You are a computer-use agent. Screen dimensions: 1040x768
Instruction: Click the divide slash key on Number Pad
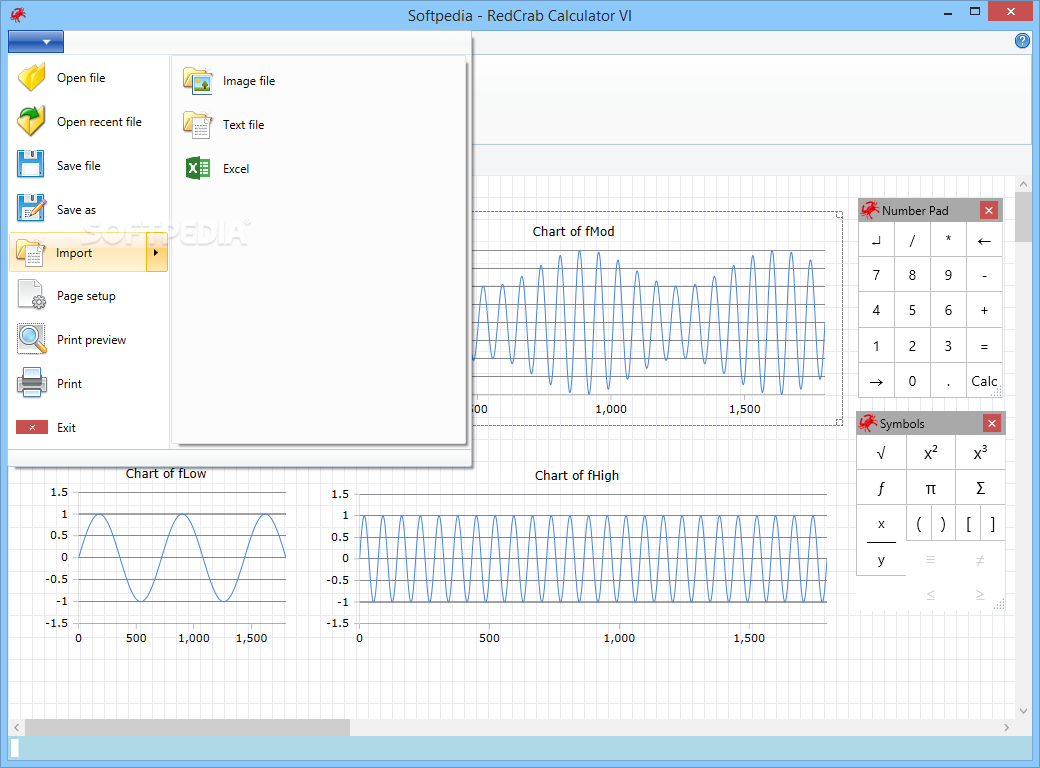pyautogui.click(x=912, y=241)
